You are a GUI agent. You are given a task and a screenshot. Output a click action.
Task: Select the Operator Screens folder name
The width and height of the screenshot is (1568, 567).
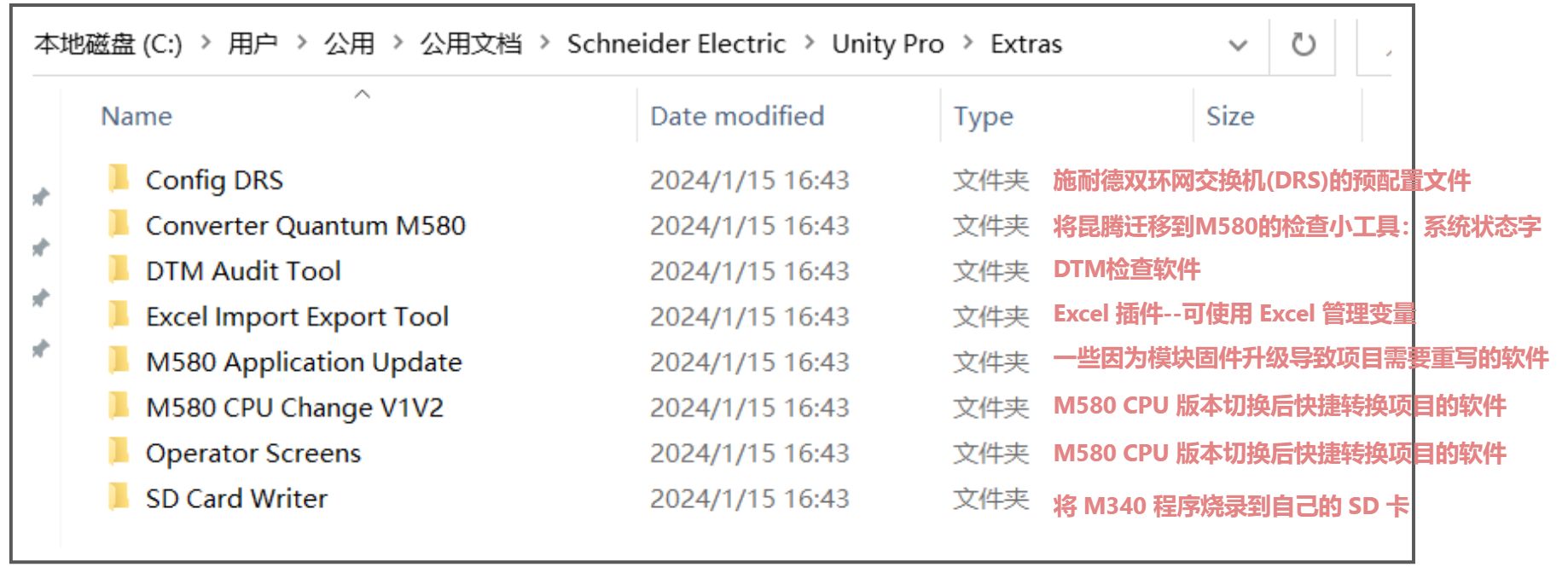click(x=253, y=453)
